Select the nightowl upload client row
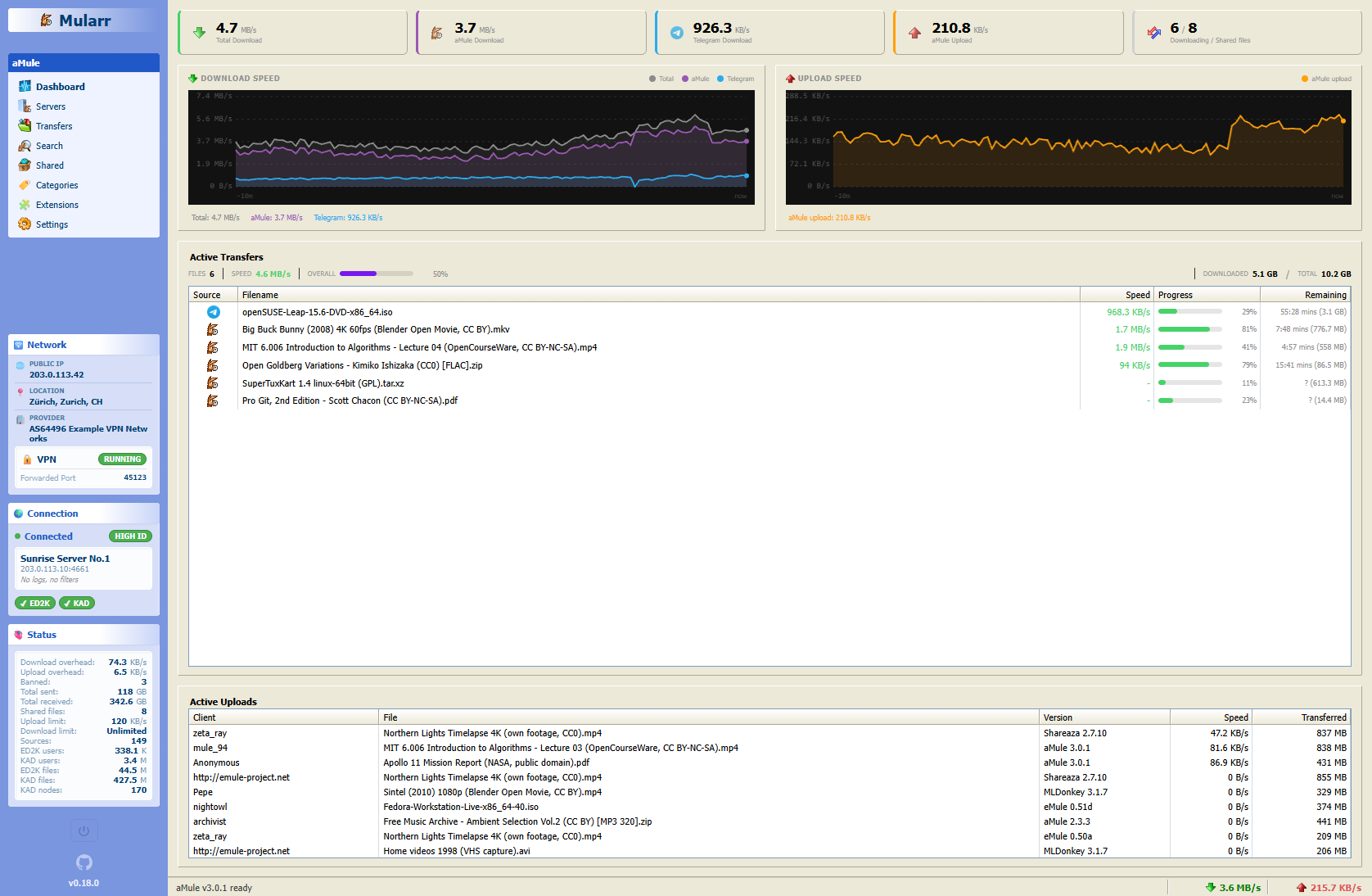 coord(769,807)
